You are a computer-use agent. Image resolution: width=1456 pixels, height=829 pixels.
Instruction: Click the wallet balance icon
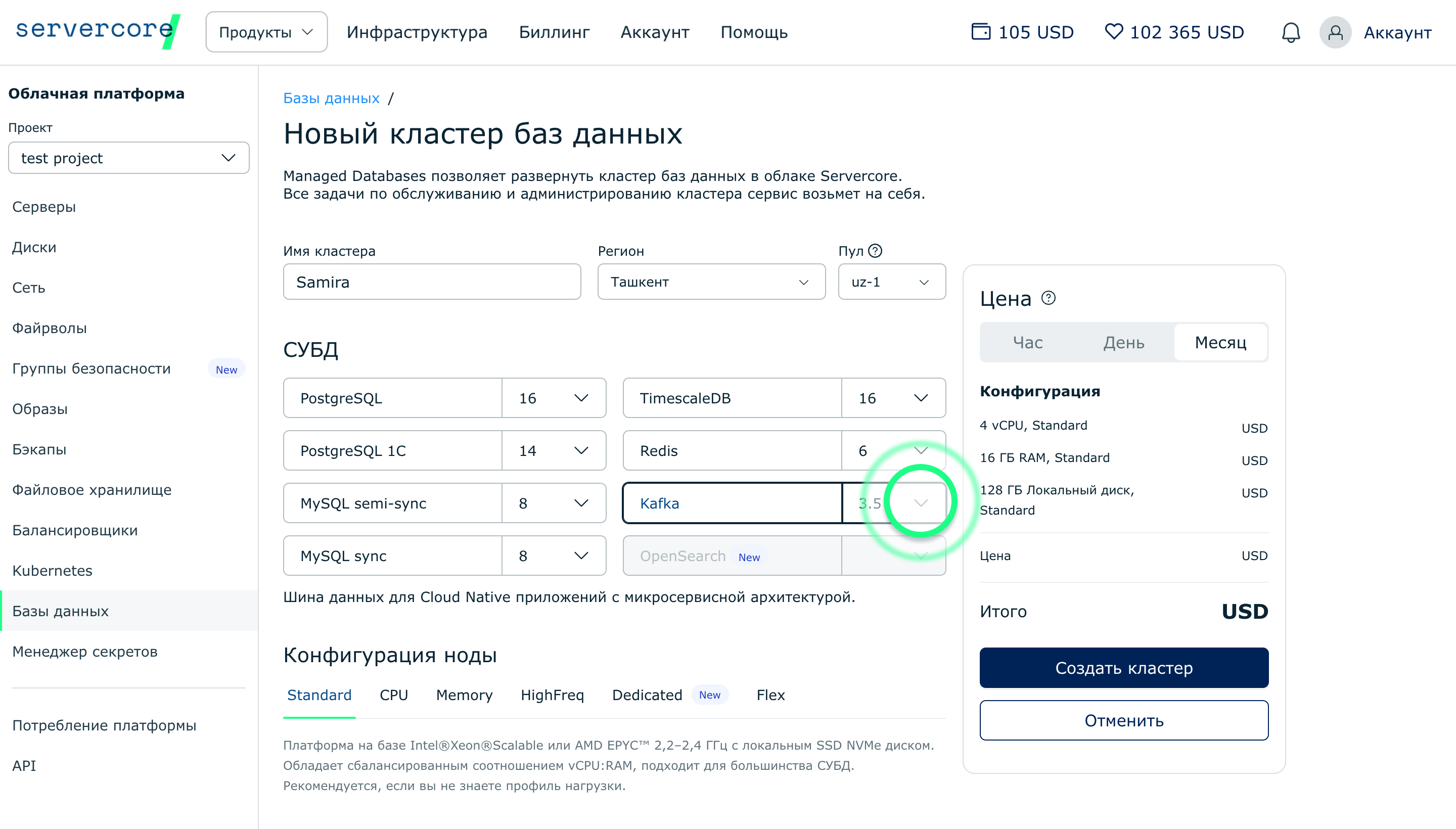click(x=981, y=31)
